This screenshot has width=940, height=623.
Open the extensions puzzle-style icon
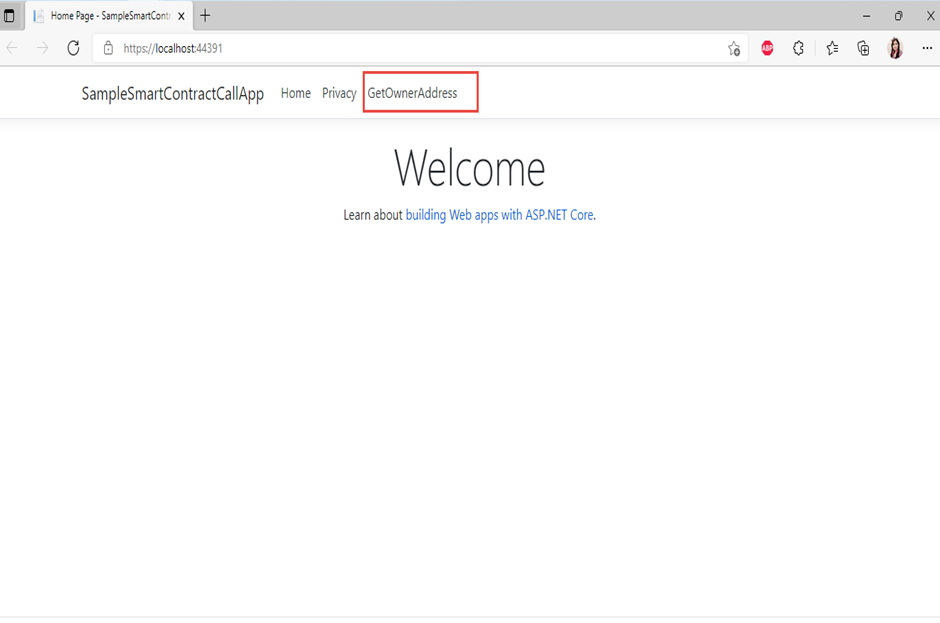[x=799, y=47]
